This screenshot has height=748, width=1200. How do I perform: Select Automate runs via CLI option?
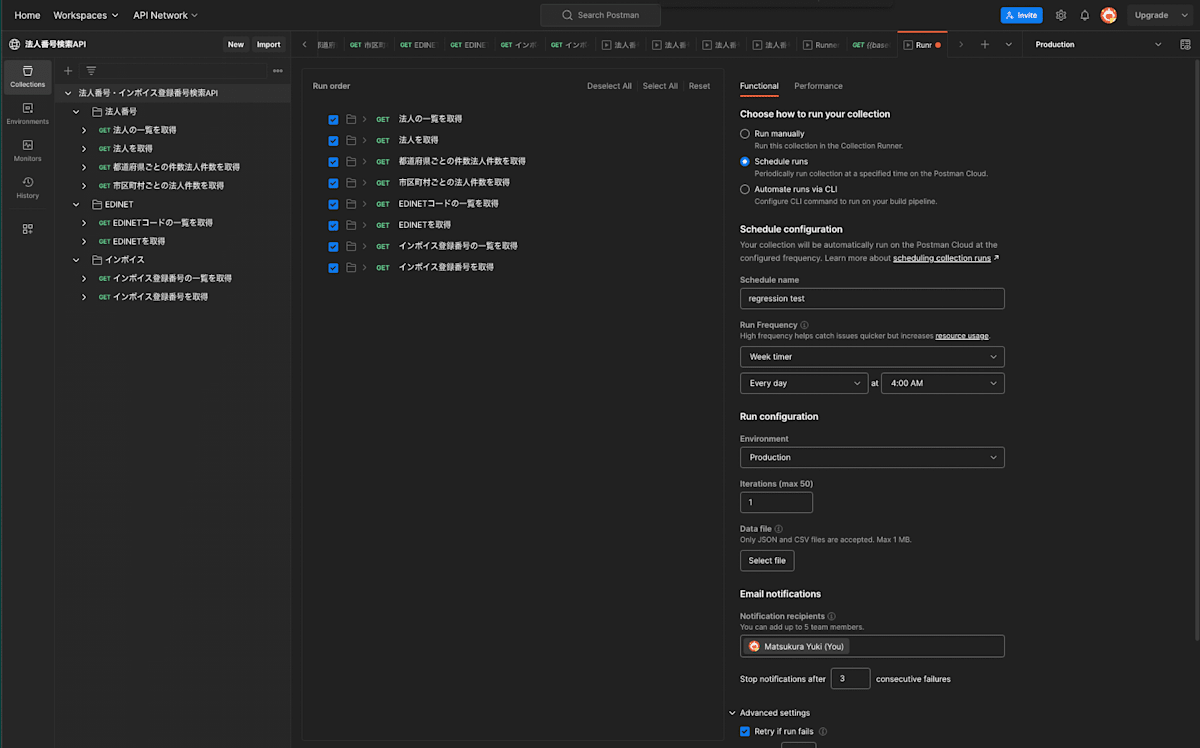[x=745, y=189]
